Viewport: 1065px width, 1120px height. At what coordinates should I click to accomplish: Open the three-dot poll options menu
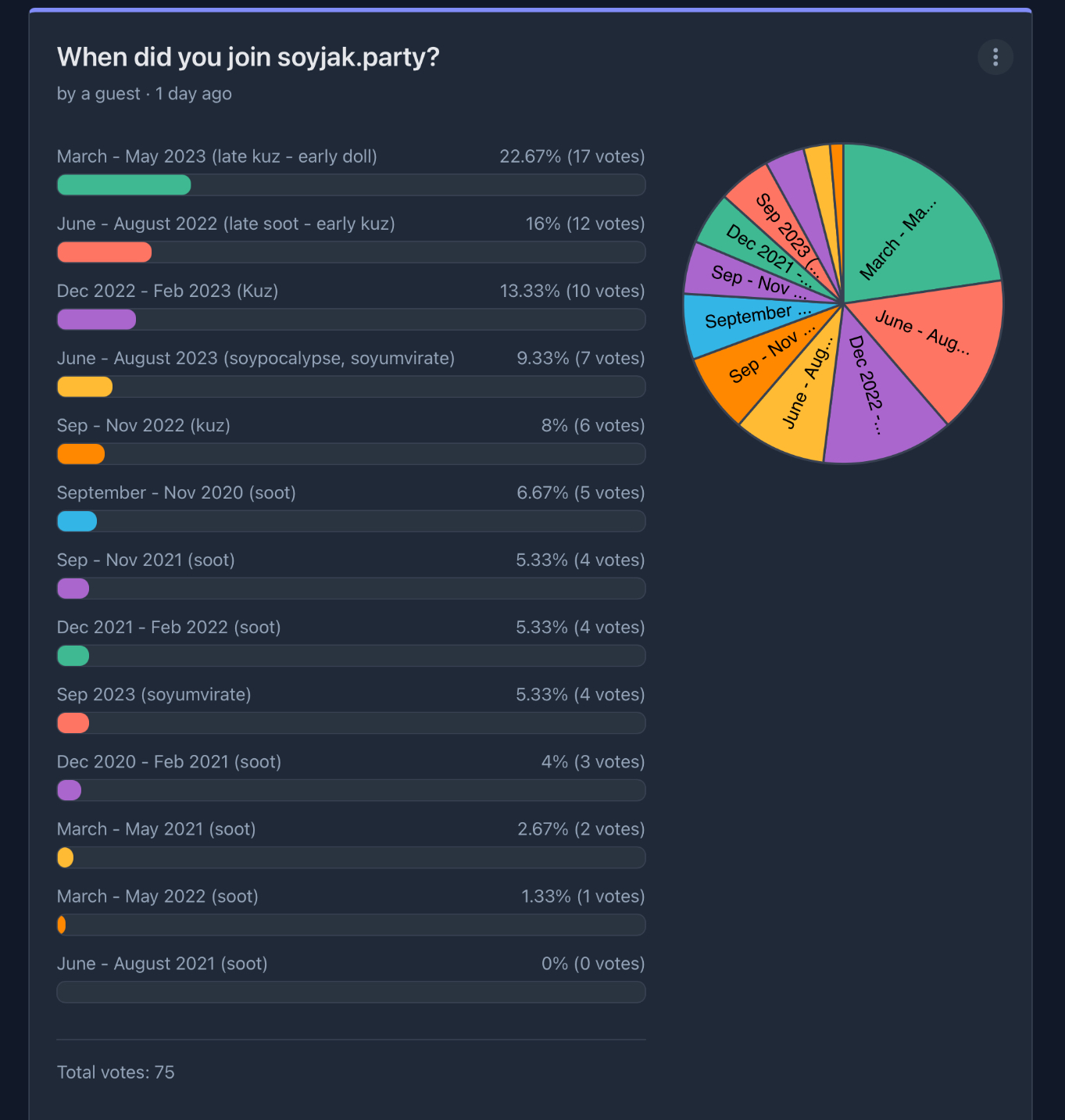coord(995,57)
